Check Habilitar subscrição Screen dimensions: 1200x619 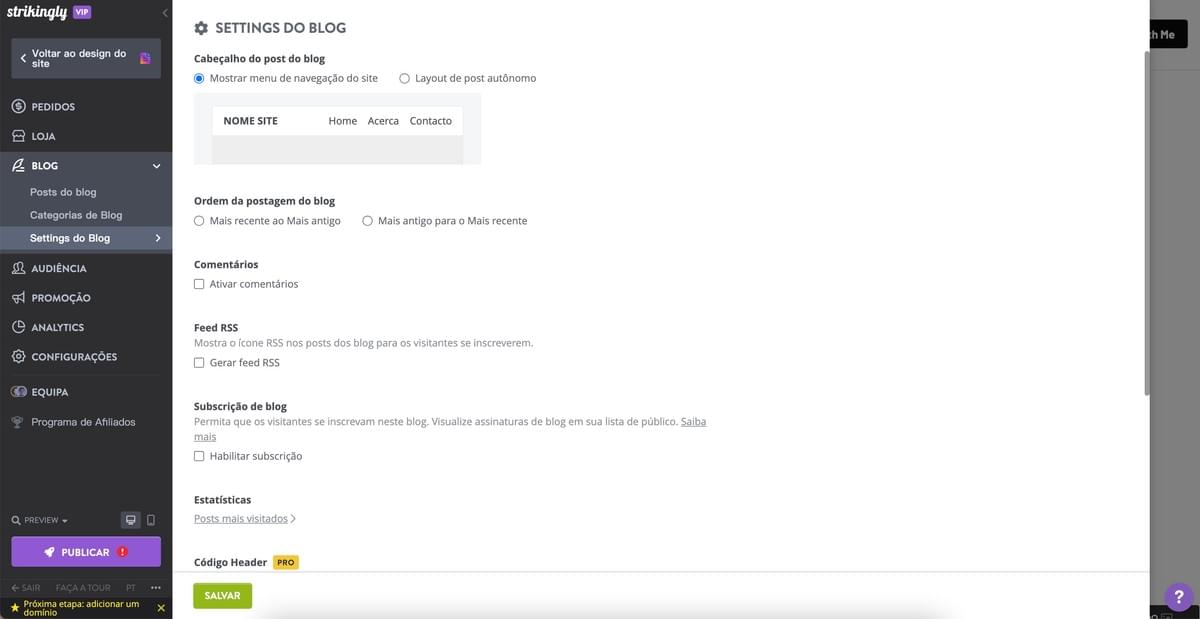click(x=199, y=456)
